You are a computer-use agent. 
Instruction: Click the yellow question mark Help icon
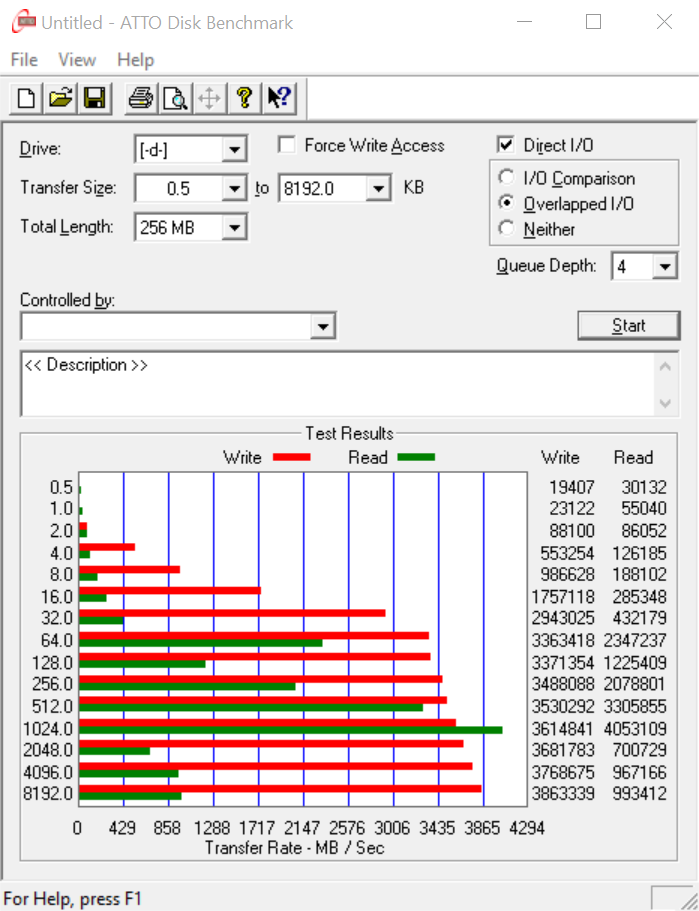(x=244, y=98)
